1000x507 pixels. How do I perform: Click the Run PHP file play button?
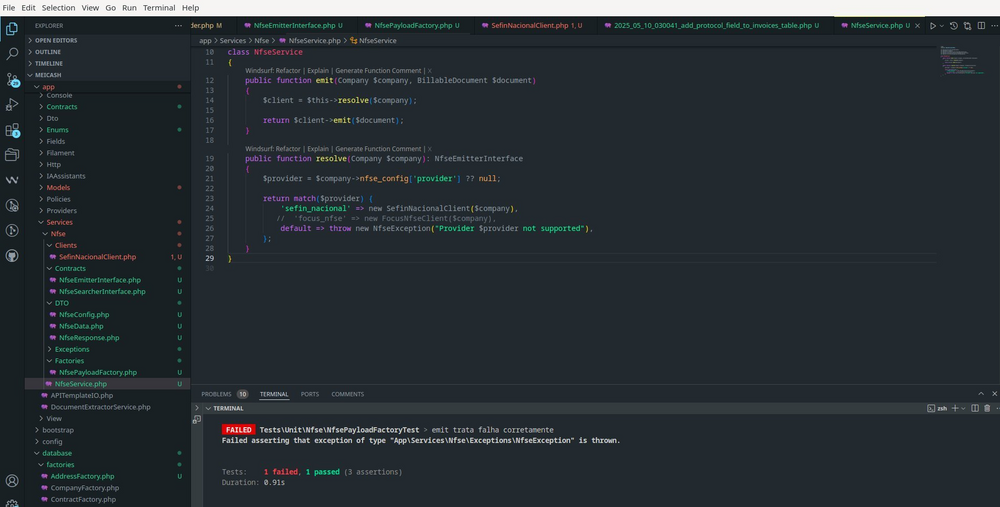[933, 25]
